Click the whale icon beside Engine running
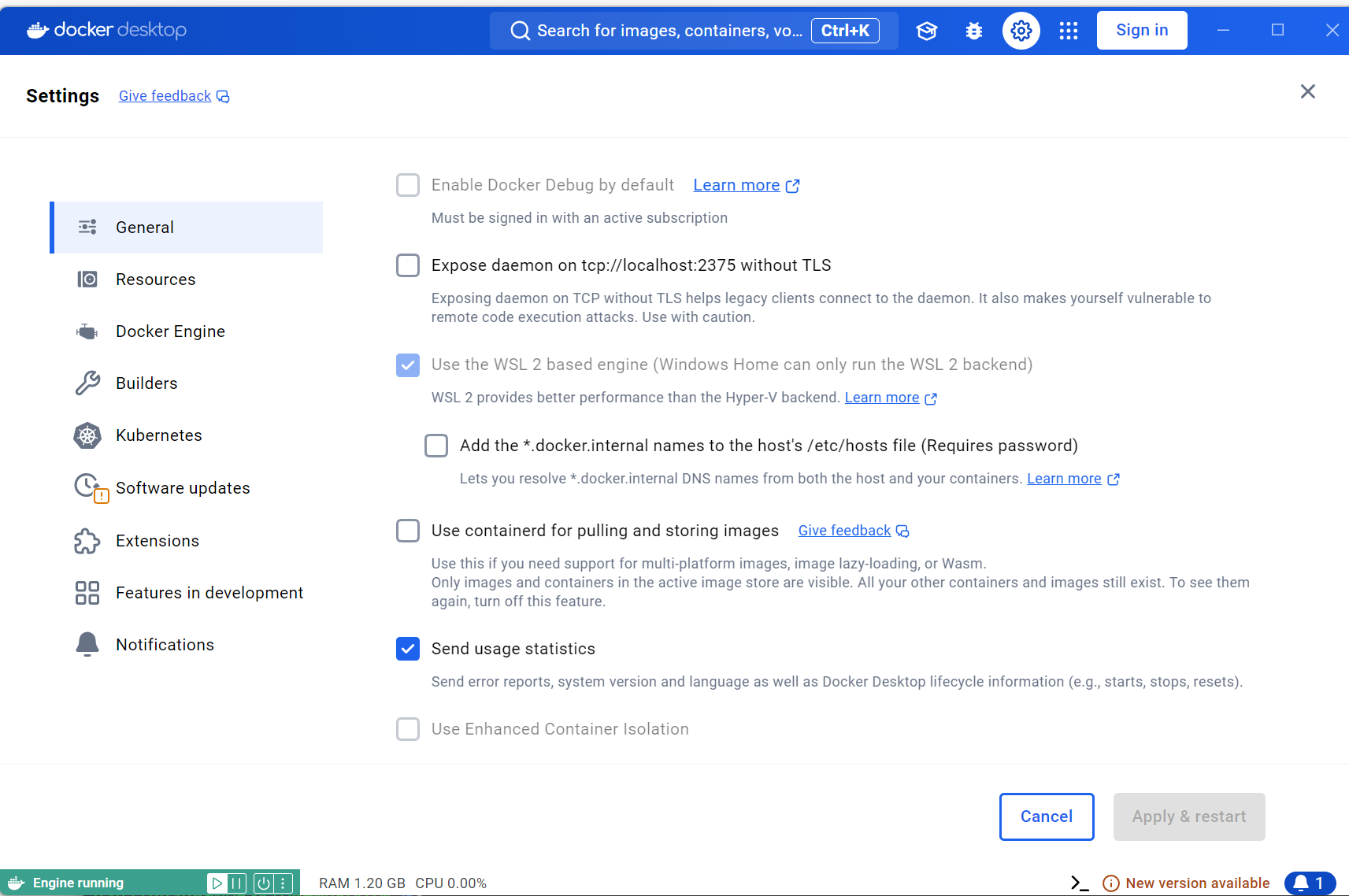The width and height of the screenshot is (1349, 896). [x=17, y=883]
